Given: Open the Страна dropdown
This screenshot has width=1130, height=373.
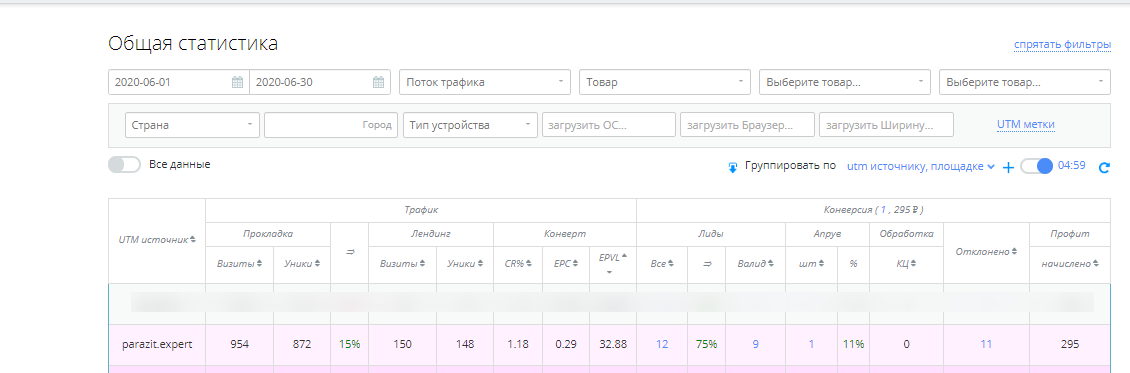Looking at the screenshot, I should coord(192,125).
